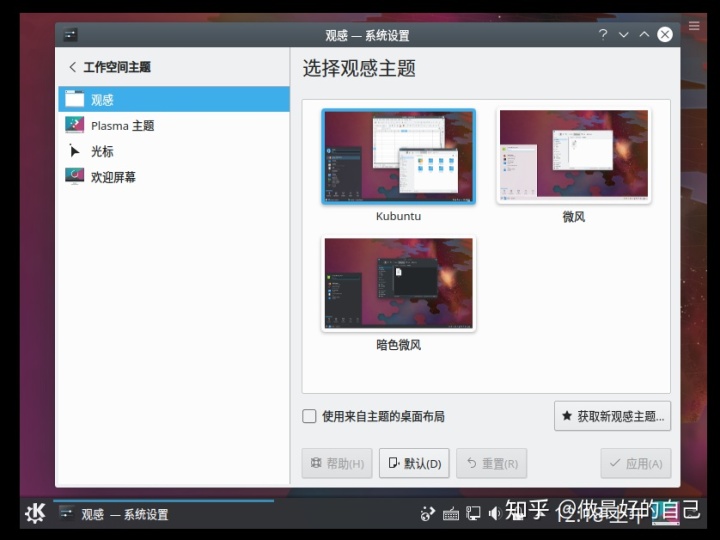Open 光标 cursor settings
The height and width of the screenshot is (540, 720).
click(x=174, y=151)
